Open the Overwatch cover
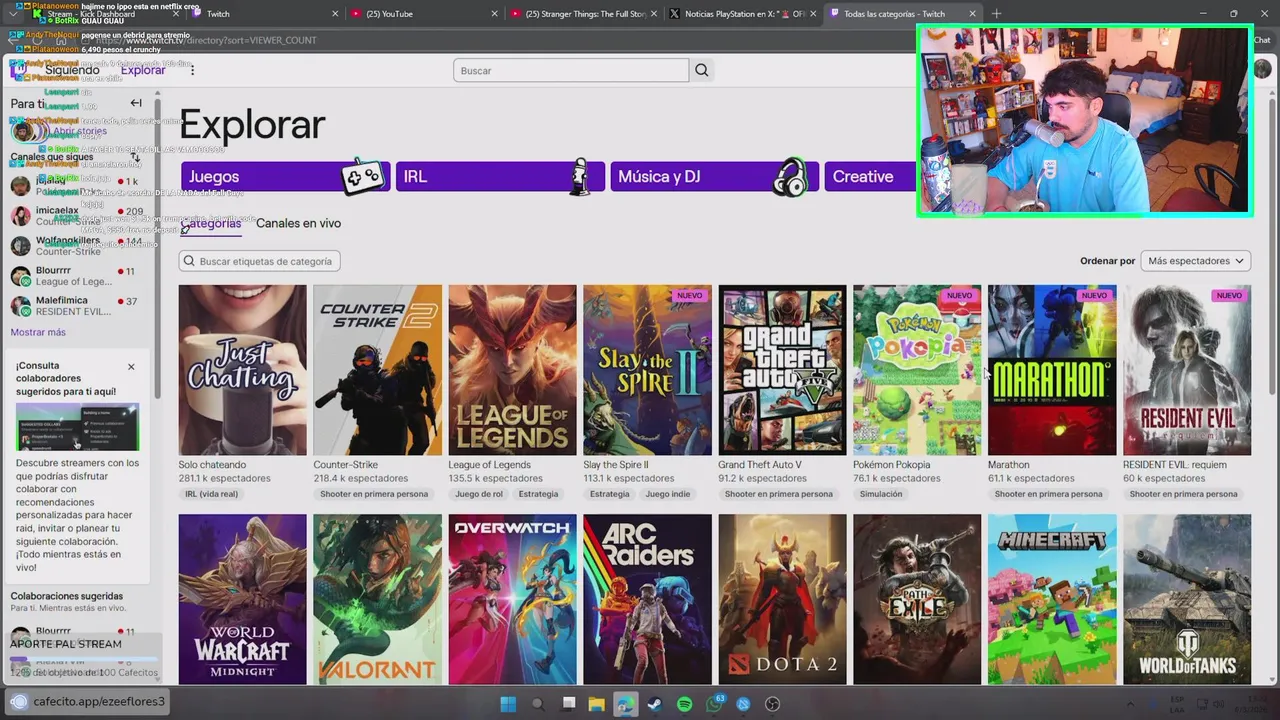The height and width of the screenshot is (720, 1280). coord(512,599)
